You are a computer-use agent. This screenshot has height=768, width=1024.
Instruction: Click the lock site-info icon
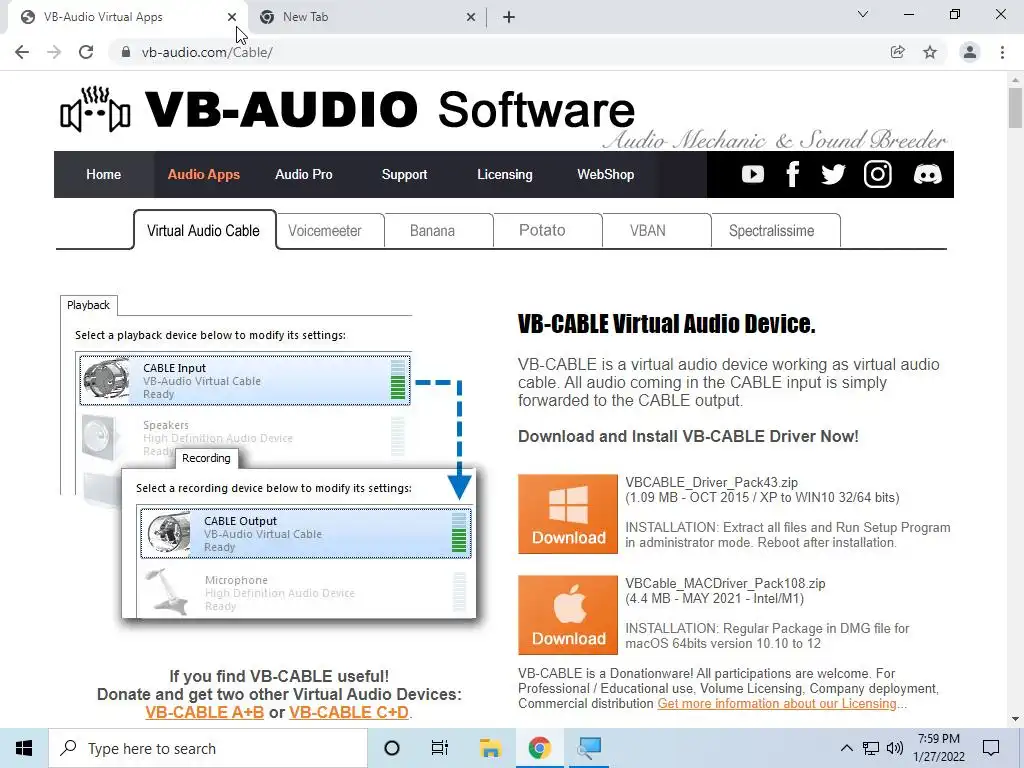tap(126, 52)
